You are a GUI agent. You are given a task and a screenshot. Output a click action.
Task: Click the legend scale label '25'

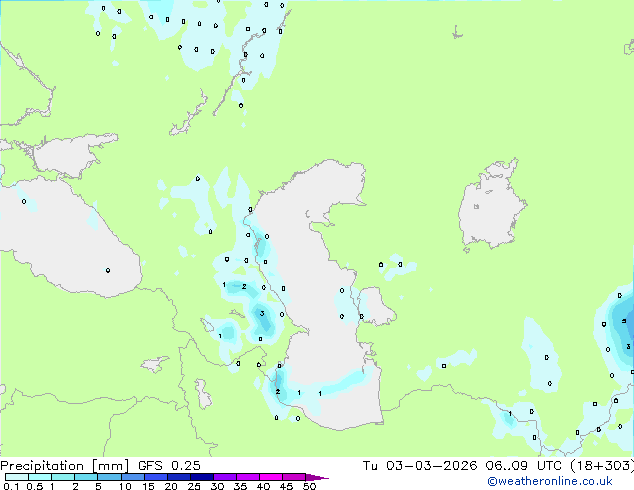click(x=194, y=486)
